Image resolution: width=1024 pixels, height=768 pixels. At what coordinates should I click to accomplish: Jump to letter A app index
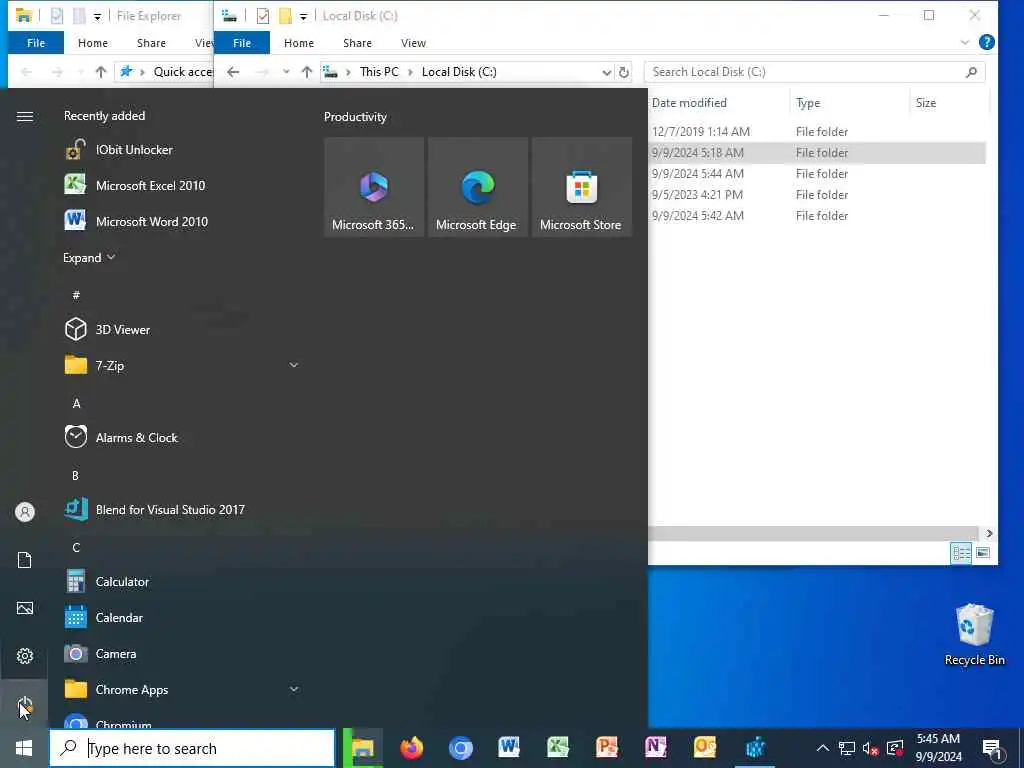click(x=76, y=404)
